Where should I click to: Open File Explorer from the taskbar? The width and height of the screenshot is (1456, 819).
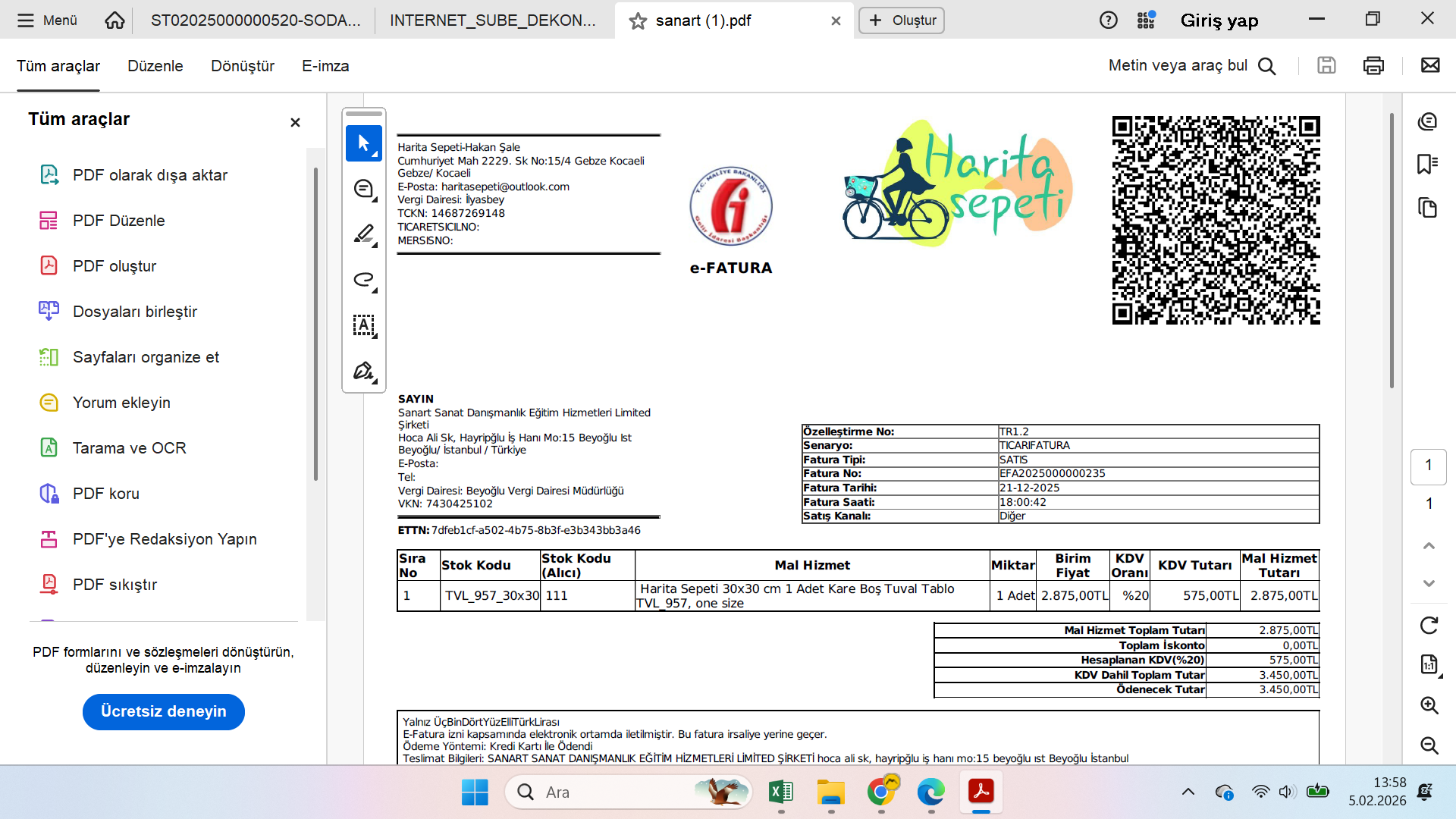[x=830, y=792]
